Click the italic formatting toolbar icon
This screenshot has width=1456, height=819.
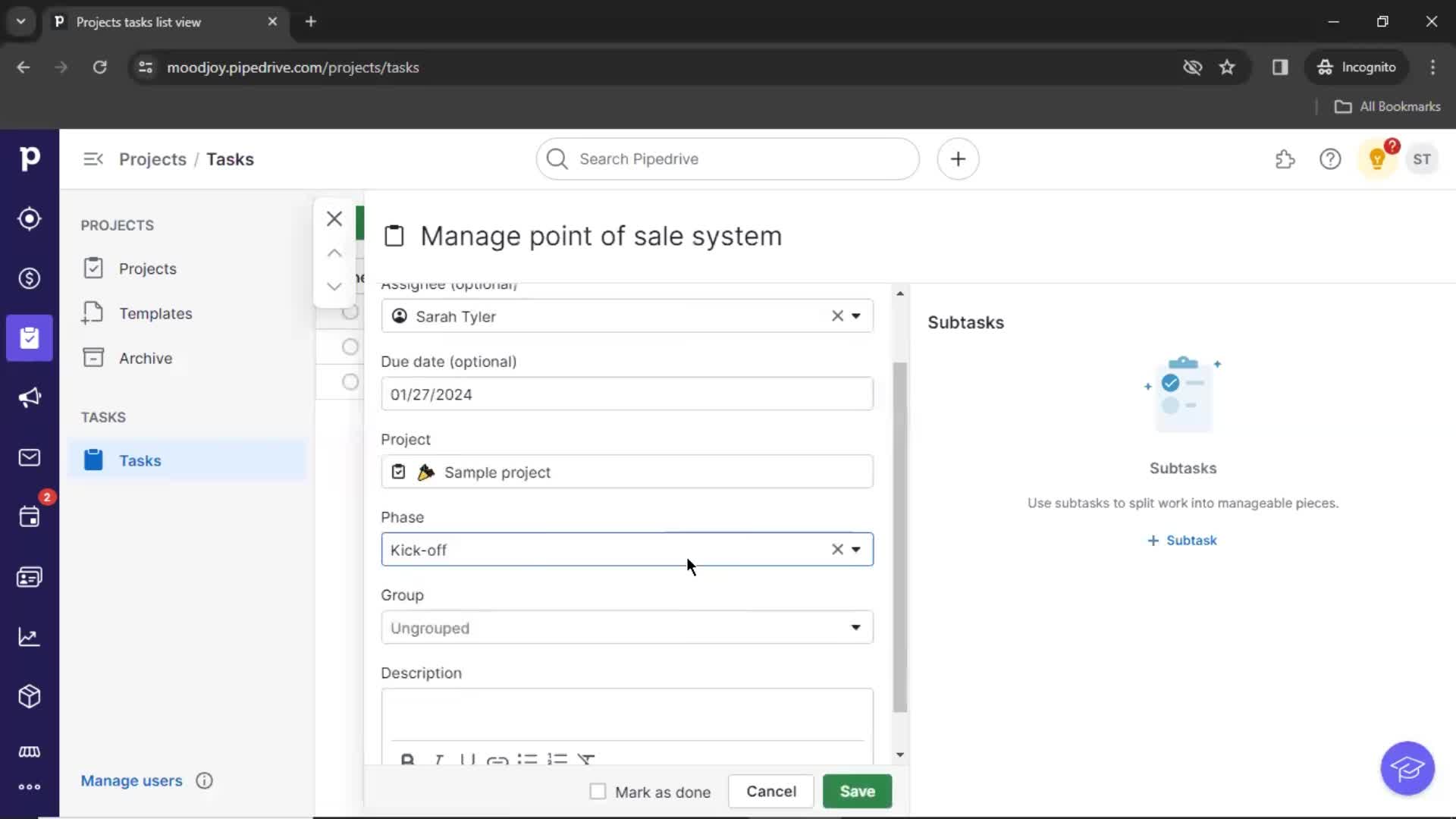(x=437, y=760)
